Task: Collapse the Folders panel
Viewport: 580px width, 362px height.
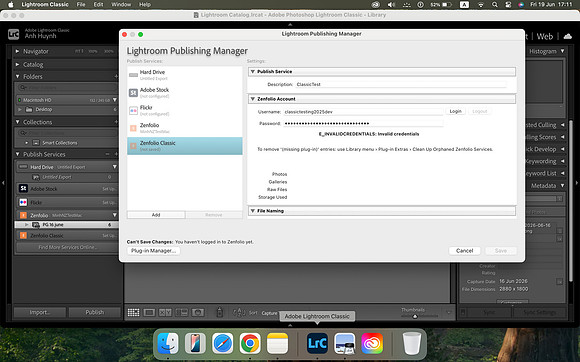Action: click(17, 77)
